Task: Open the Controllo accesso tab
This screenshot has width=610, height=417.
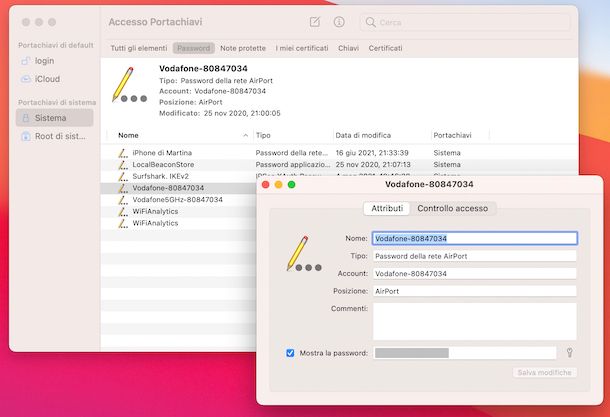Action: coord(452,208)
